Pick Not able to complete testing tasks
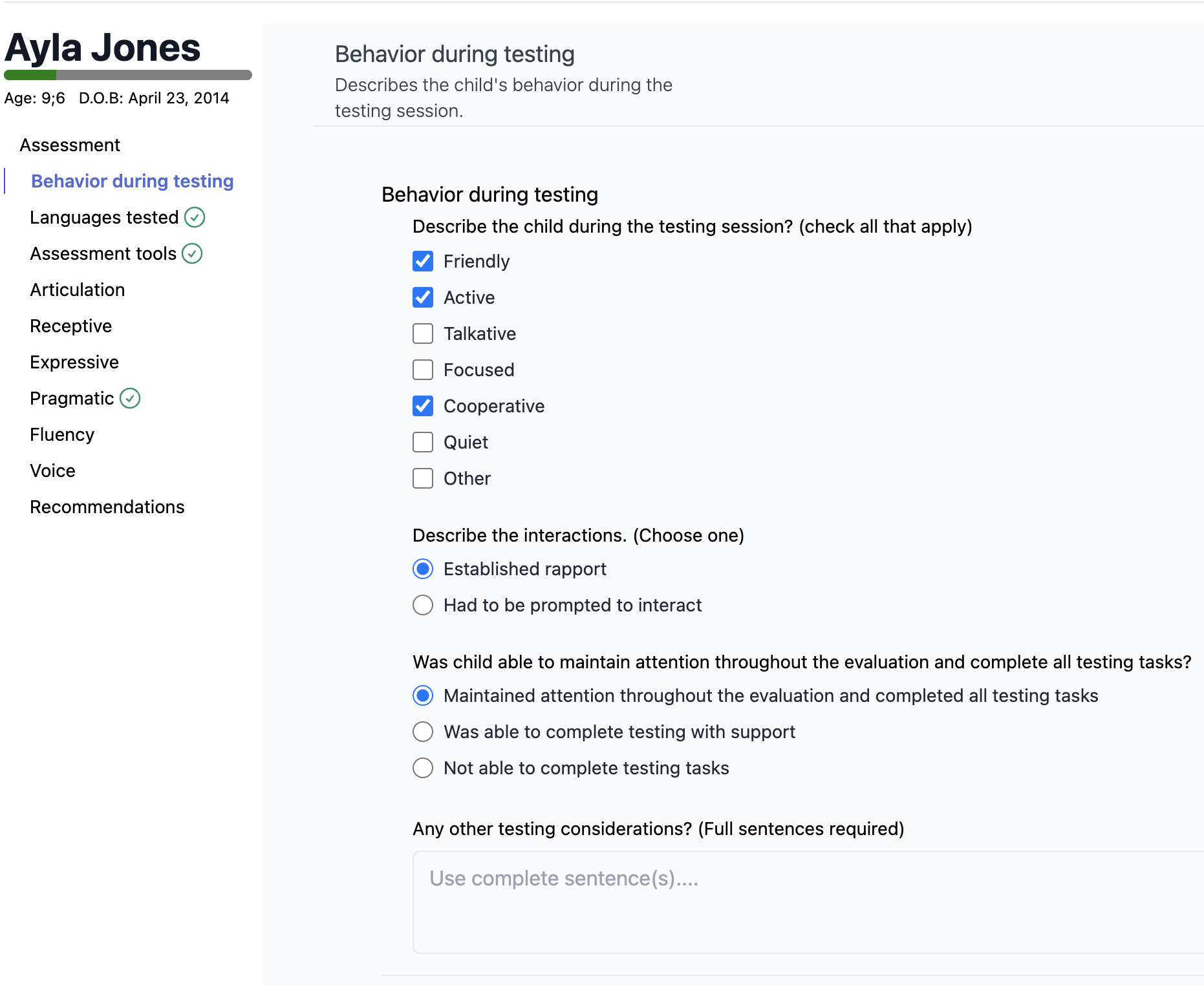Viewport: 1204px width, 985px height. [x=423, y=768]
